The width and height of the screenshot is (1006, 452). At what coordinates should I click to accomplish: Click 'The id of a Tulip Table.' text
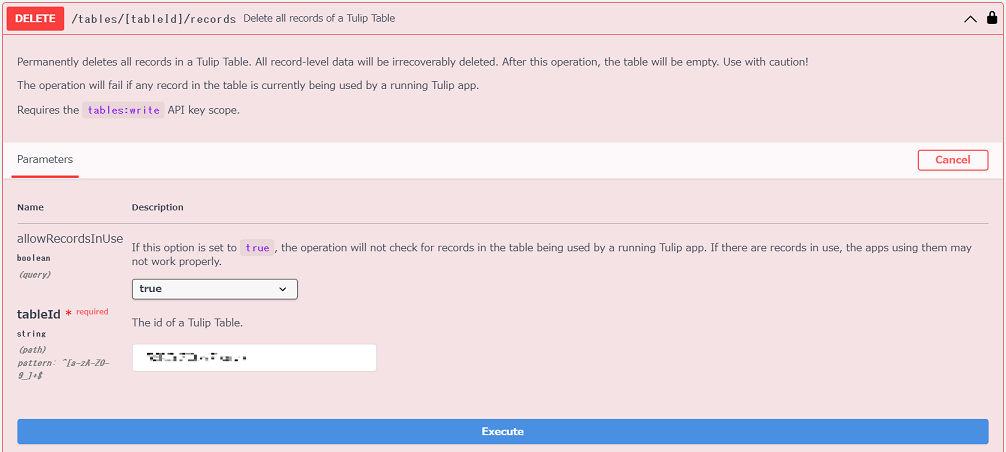(187, 323)
